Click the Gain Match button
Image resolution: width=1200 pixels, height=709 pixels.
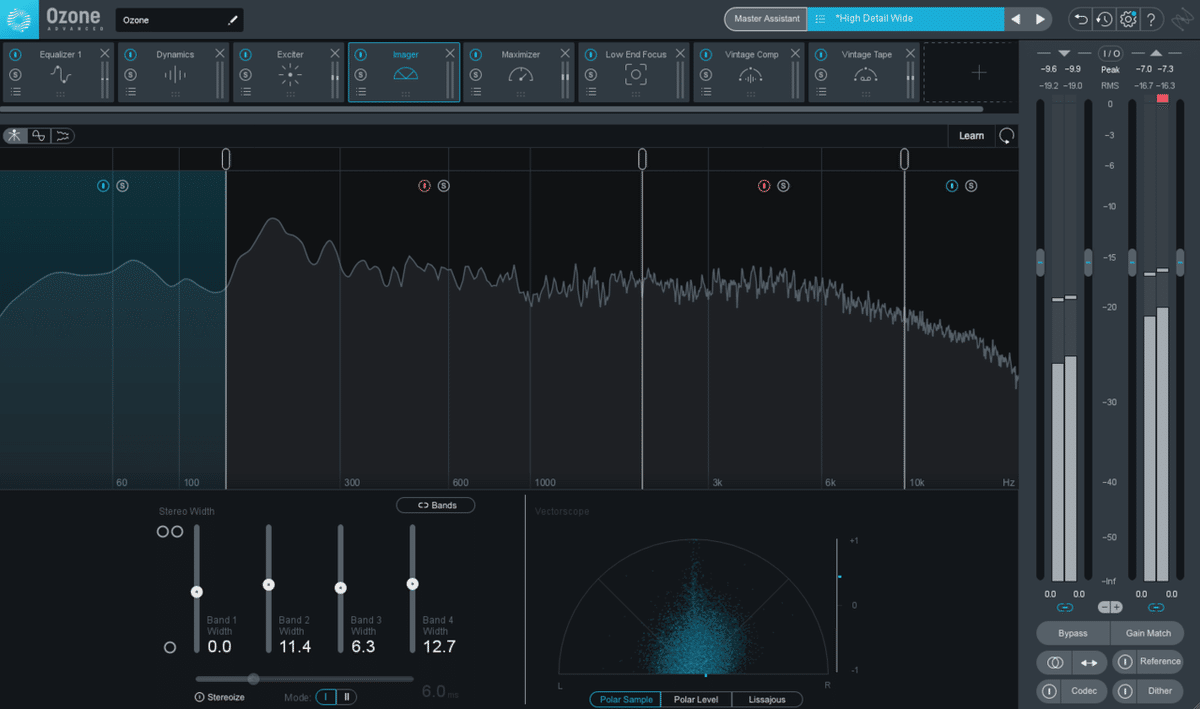coord(1148,633)
